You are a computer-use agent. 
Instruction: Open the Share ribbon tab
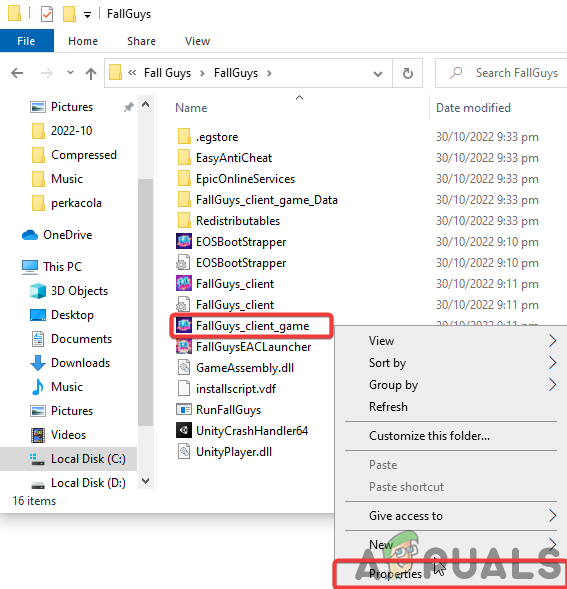point(141,41)
